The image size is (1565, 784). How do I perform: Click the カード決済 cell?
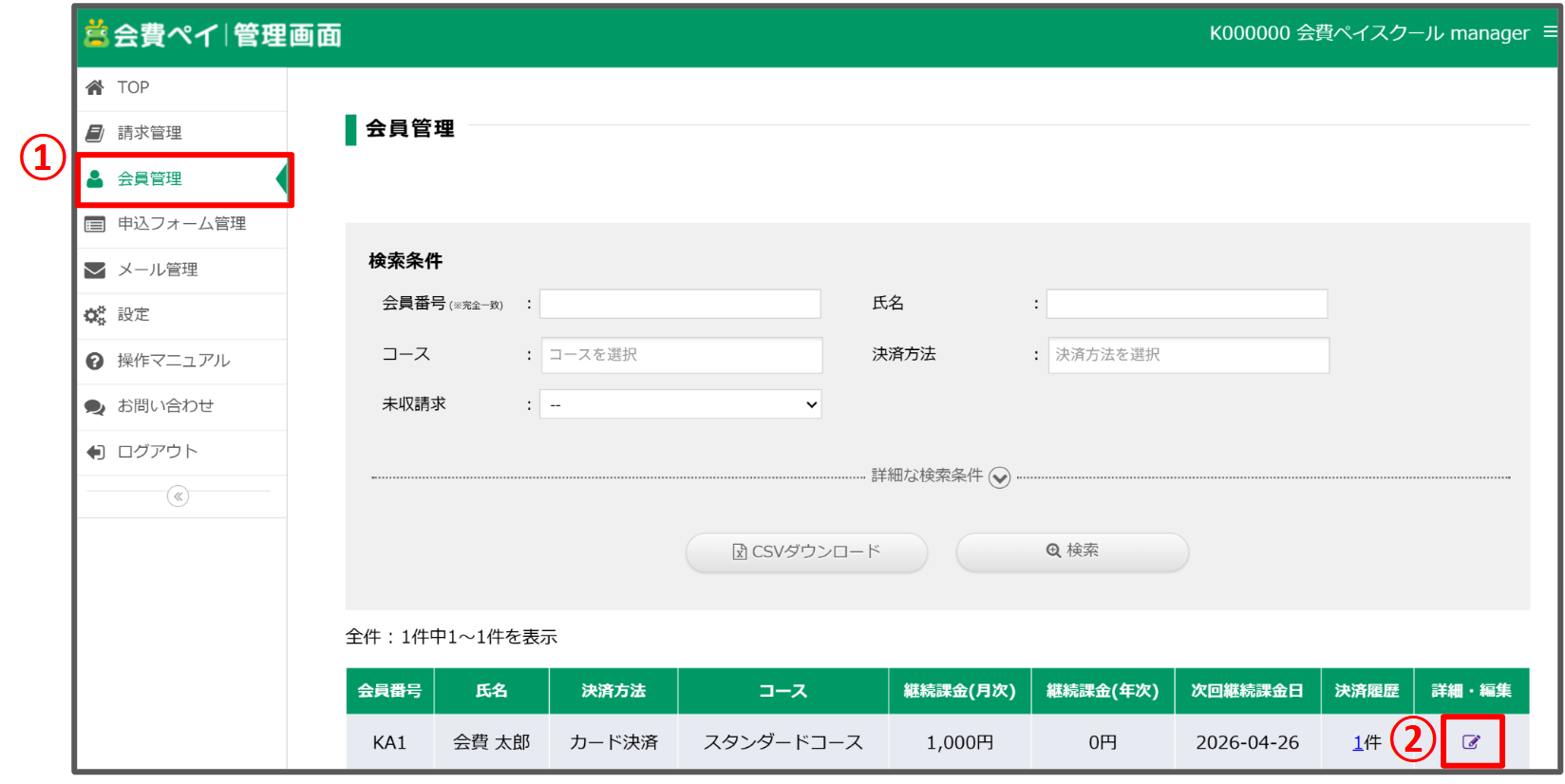[x=613, y=743]
